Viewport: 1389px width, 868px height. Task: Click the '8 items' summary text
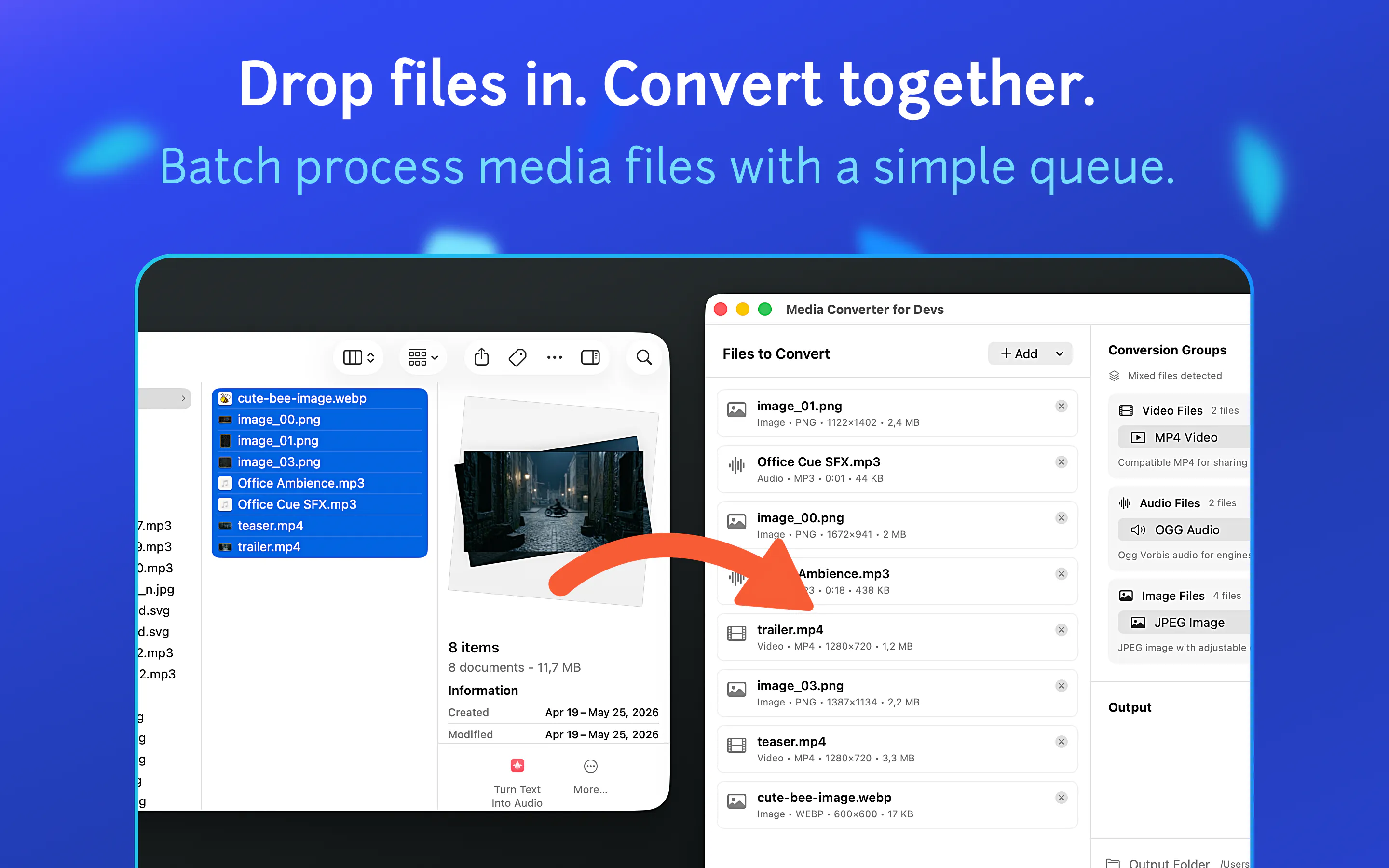click(x=474, y=648)
